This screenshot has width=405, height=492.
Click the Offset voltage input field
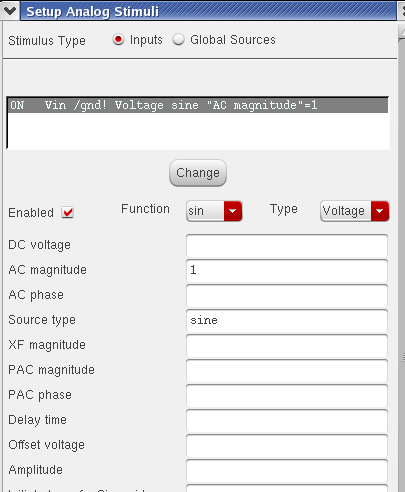(x=287, y=446)
